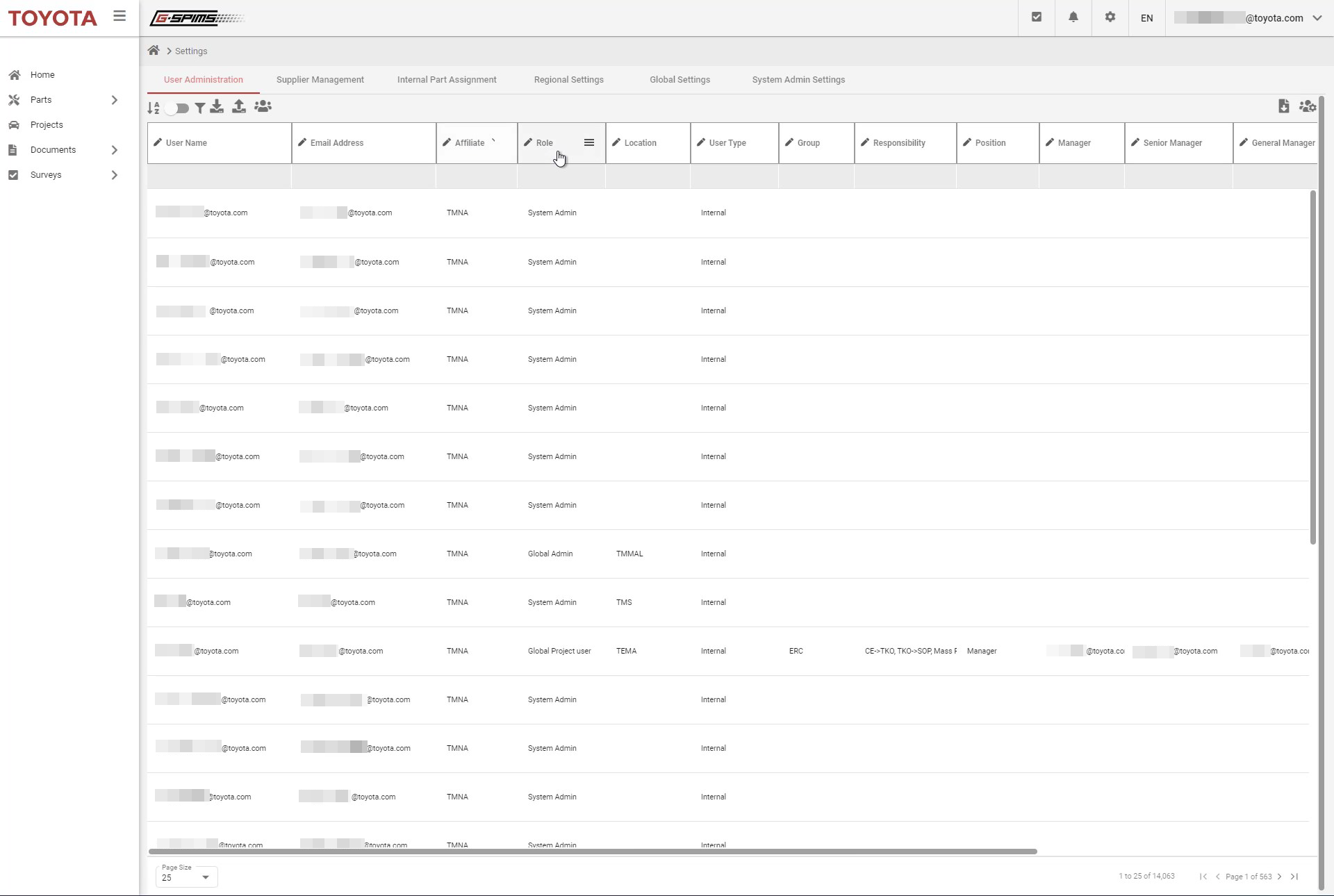The image size is (1334, 896).
Task: Open the user group icon
Action: (x=263, y=106)
